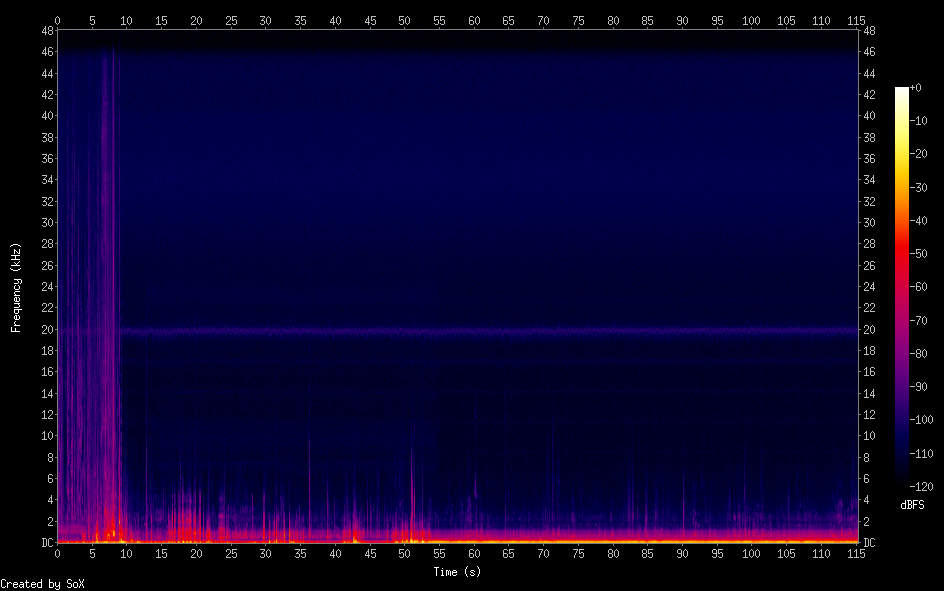Screen dimensions: 944x591
Task: Click the 48 kHz label on right axis
Action: (x=869, y=31)
